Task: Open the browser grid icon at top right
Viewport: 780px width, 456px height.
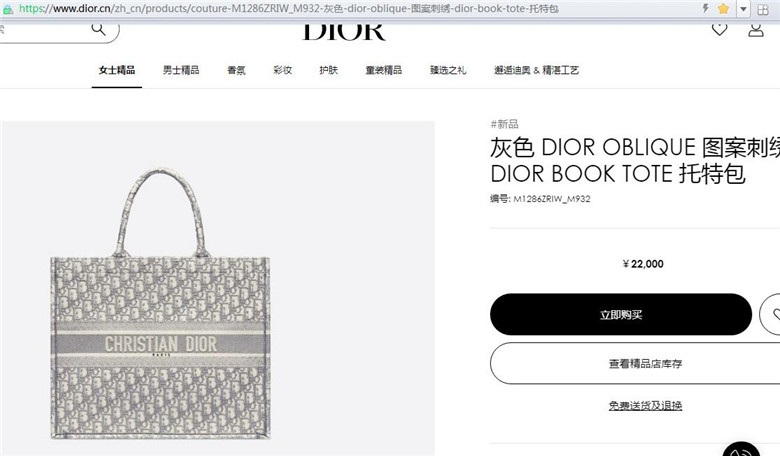Action: tap(763, 9)
